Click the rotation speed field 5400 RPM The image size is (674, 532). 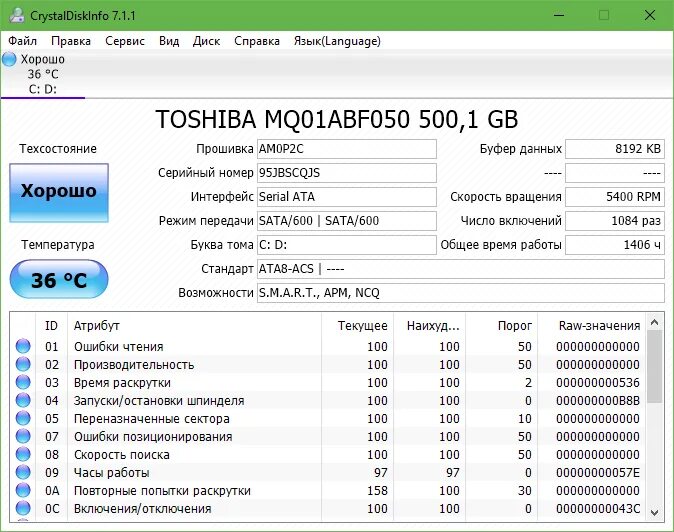point(615,197)
